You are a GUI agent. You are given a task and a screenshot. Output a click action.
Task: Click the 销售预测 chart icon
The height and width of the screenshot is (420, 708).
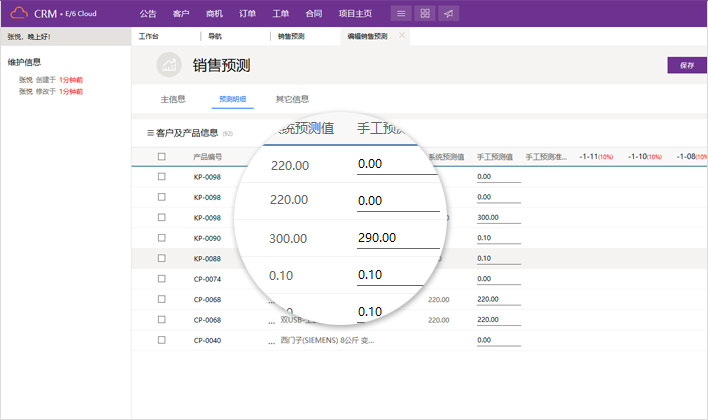click(169, 66)
